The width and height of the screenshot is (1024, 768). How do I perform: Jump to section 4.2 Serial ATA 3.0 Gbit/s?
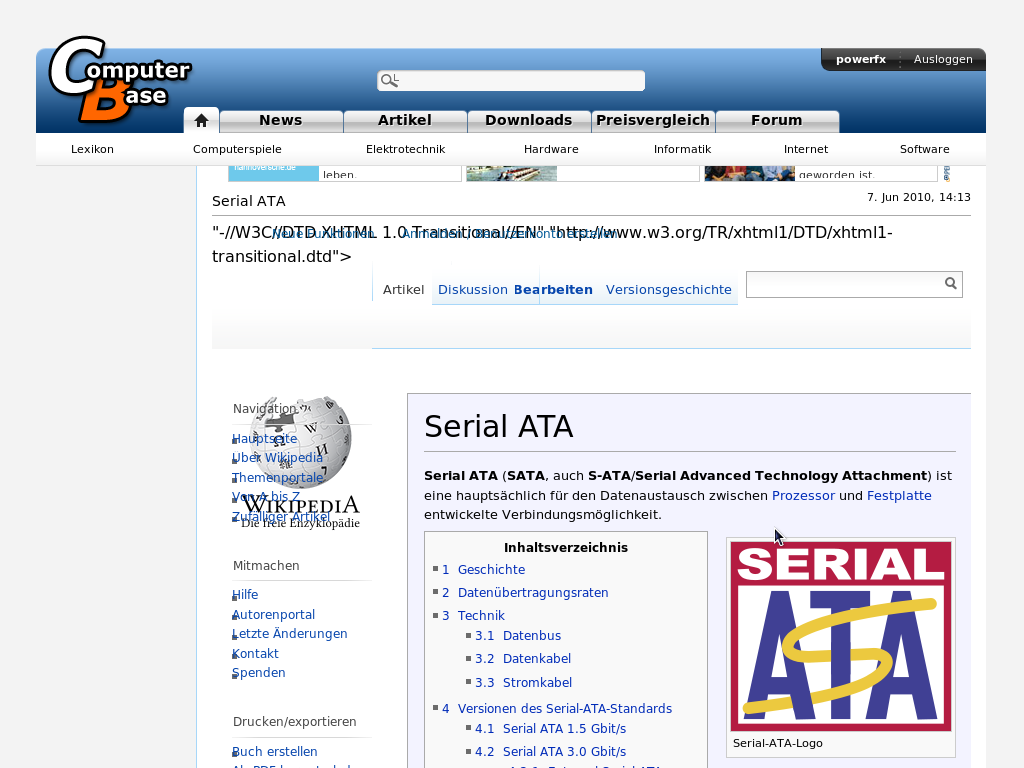tap(551, 752)
